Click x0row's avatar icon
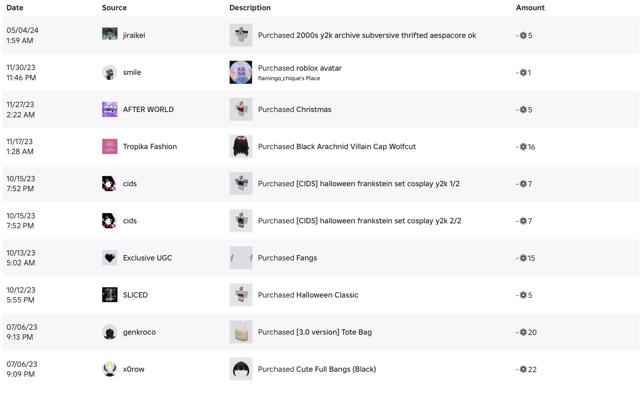Image resolution: width=640 pixels, height=394 pixels. pos(109,369)
